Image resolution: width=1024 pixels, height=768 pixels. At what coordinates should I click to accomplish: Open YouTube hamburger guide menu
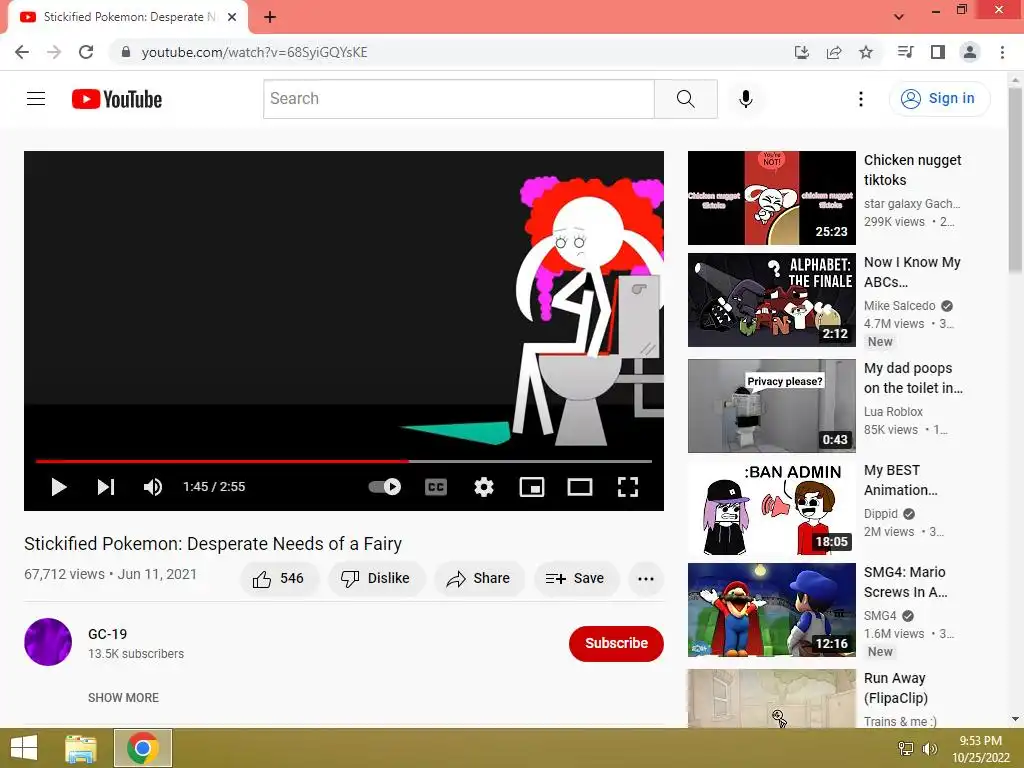tap(36, 99)
